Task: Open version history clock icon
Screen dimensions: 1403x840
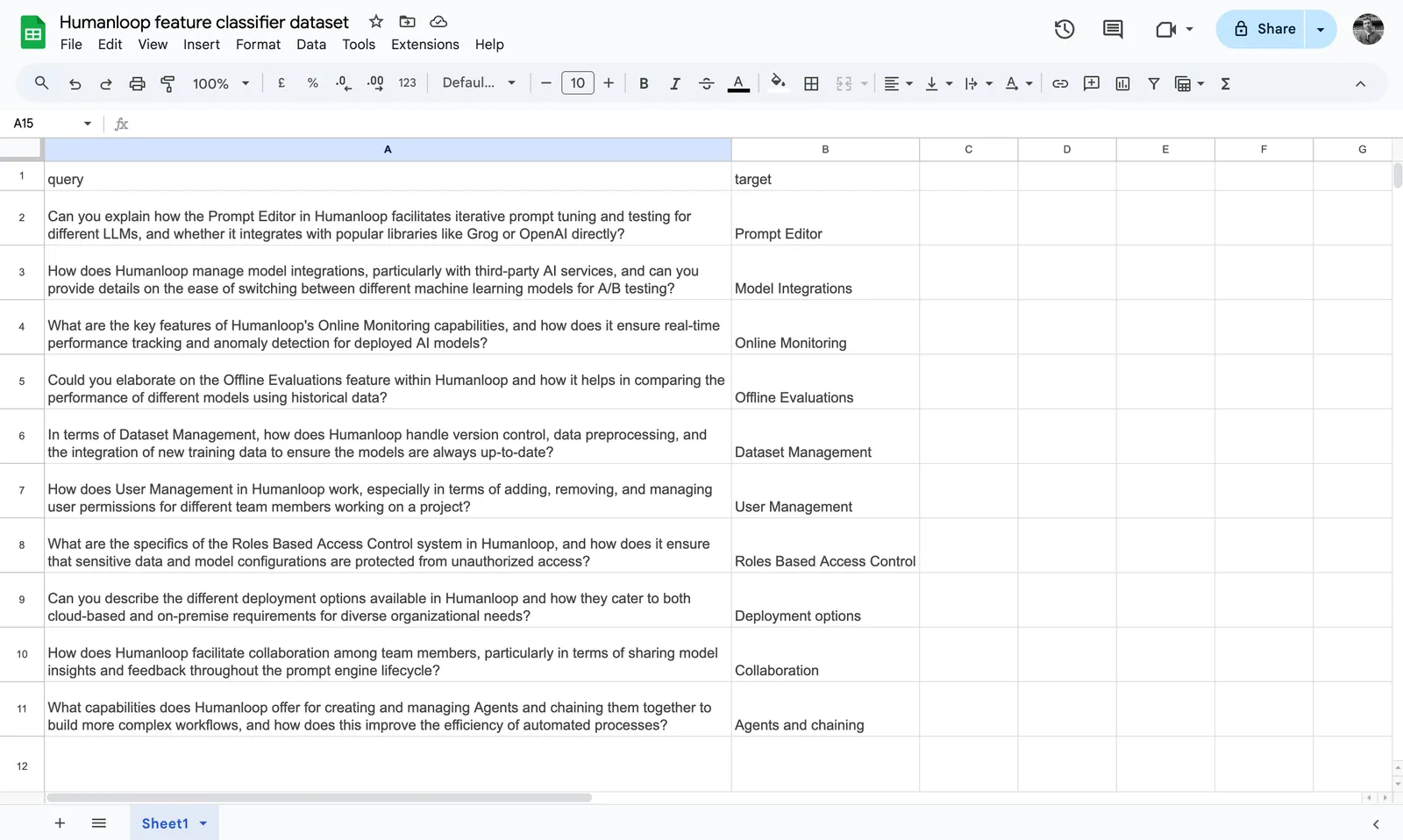Action: (1065, 29)
